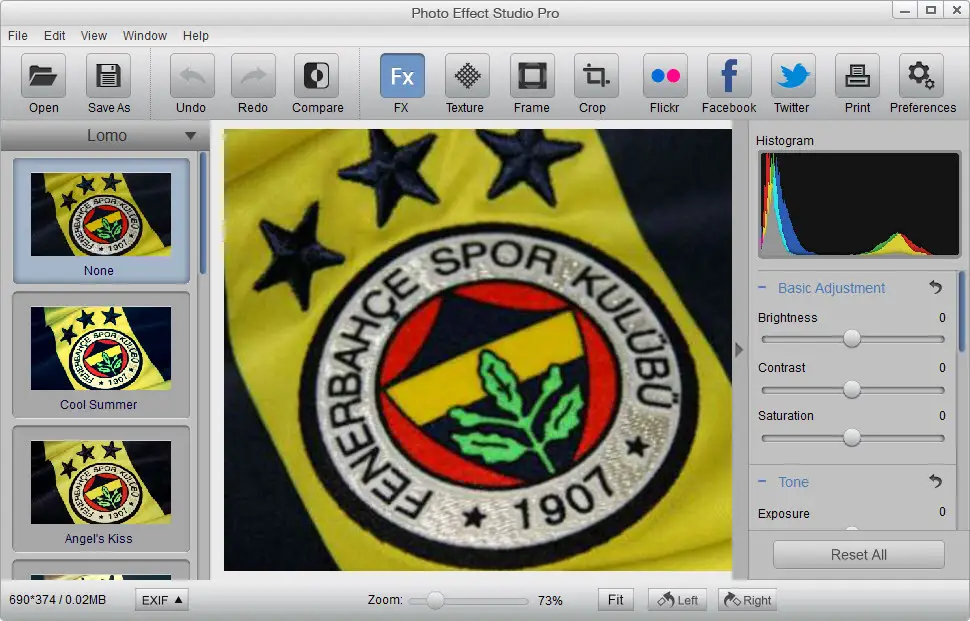Share to Twitter icon

tap(793, 76)
